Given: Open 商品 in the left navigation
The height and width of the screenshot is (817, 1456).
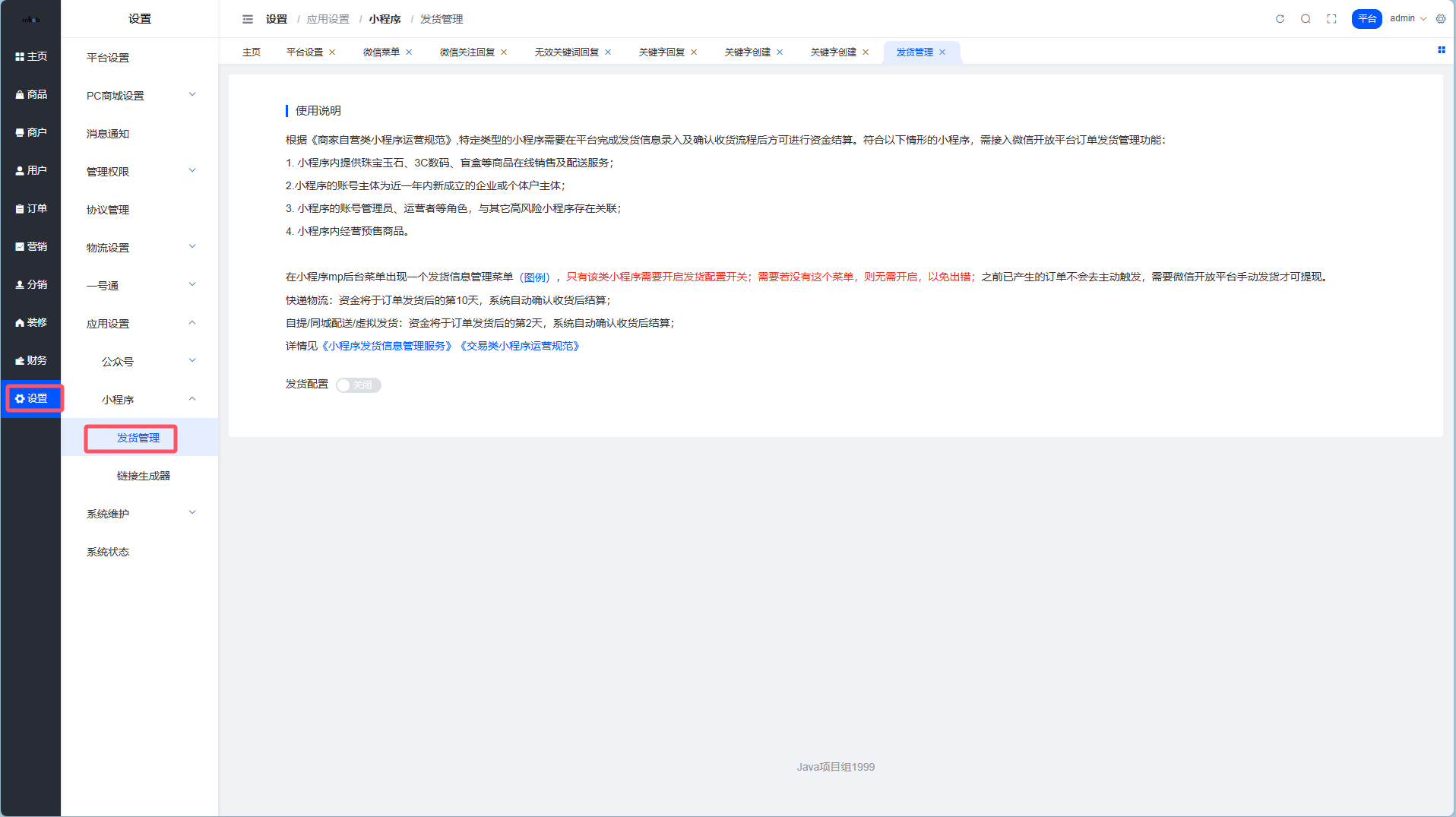Looking at the screenshot, I should tap(31, 94).
